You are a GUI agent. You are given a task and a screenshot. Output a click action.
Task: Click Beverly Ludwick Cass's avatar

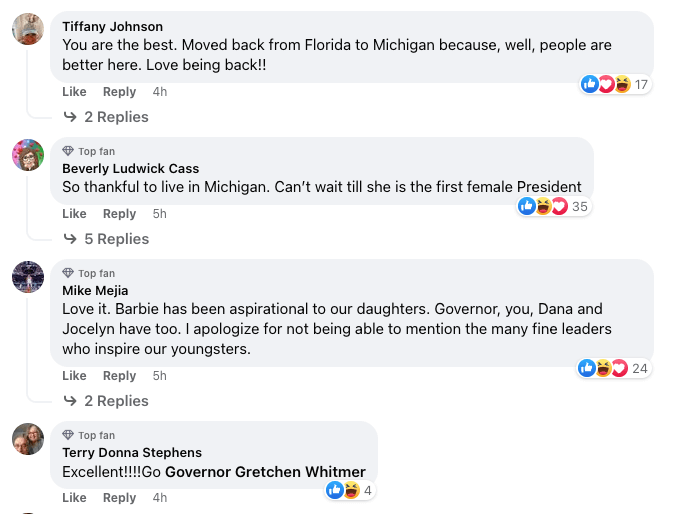coord(28,155)
